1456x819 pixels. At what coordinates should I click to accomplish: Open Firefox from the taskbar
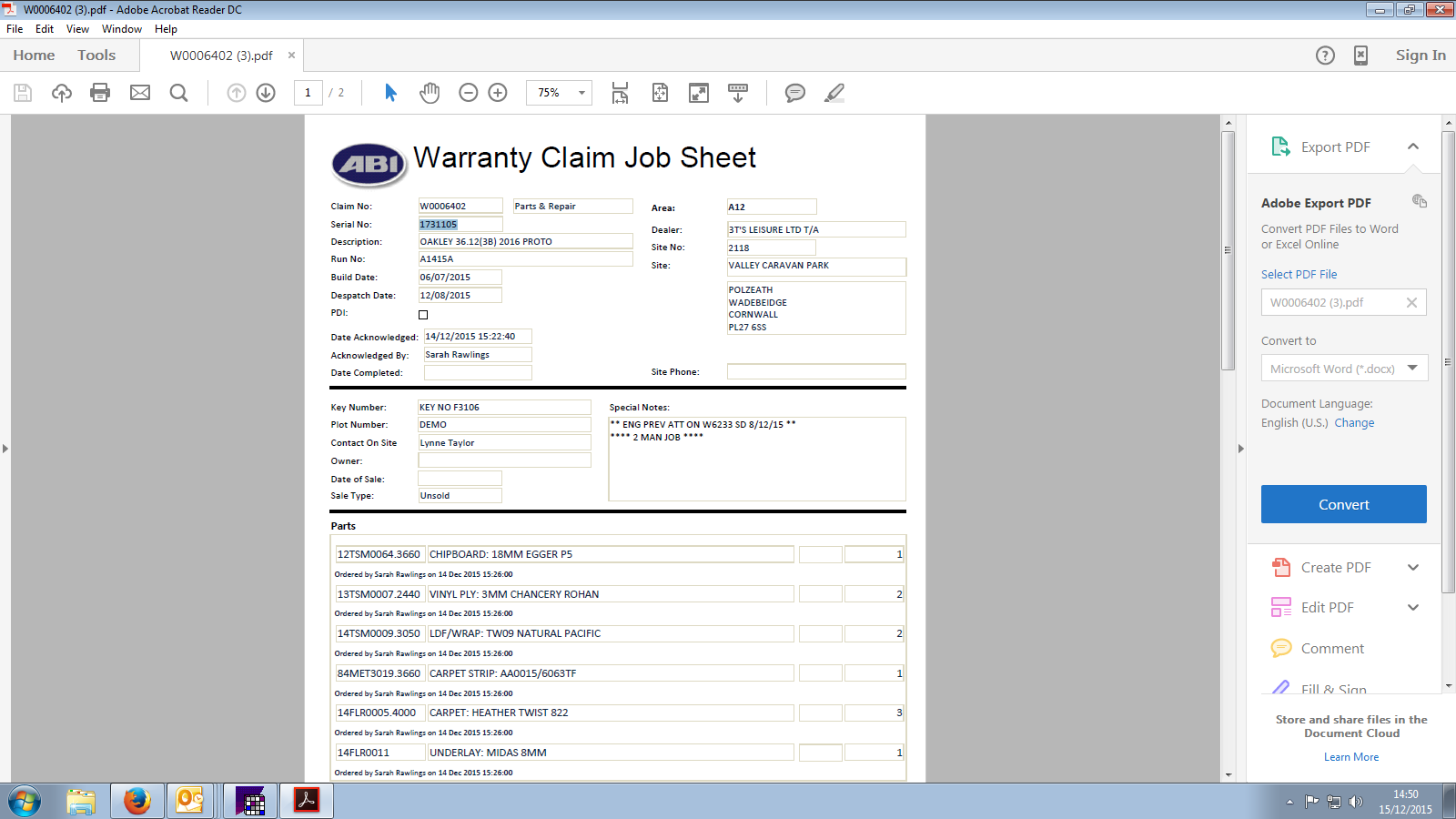137,801
